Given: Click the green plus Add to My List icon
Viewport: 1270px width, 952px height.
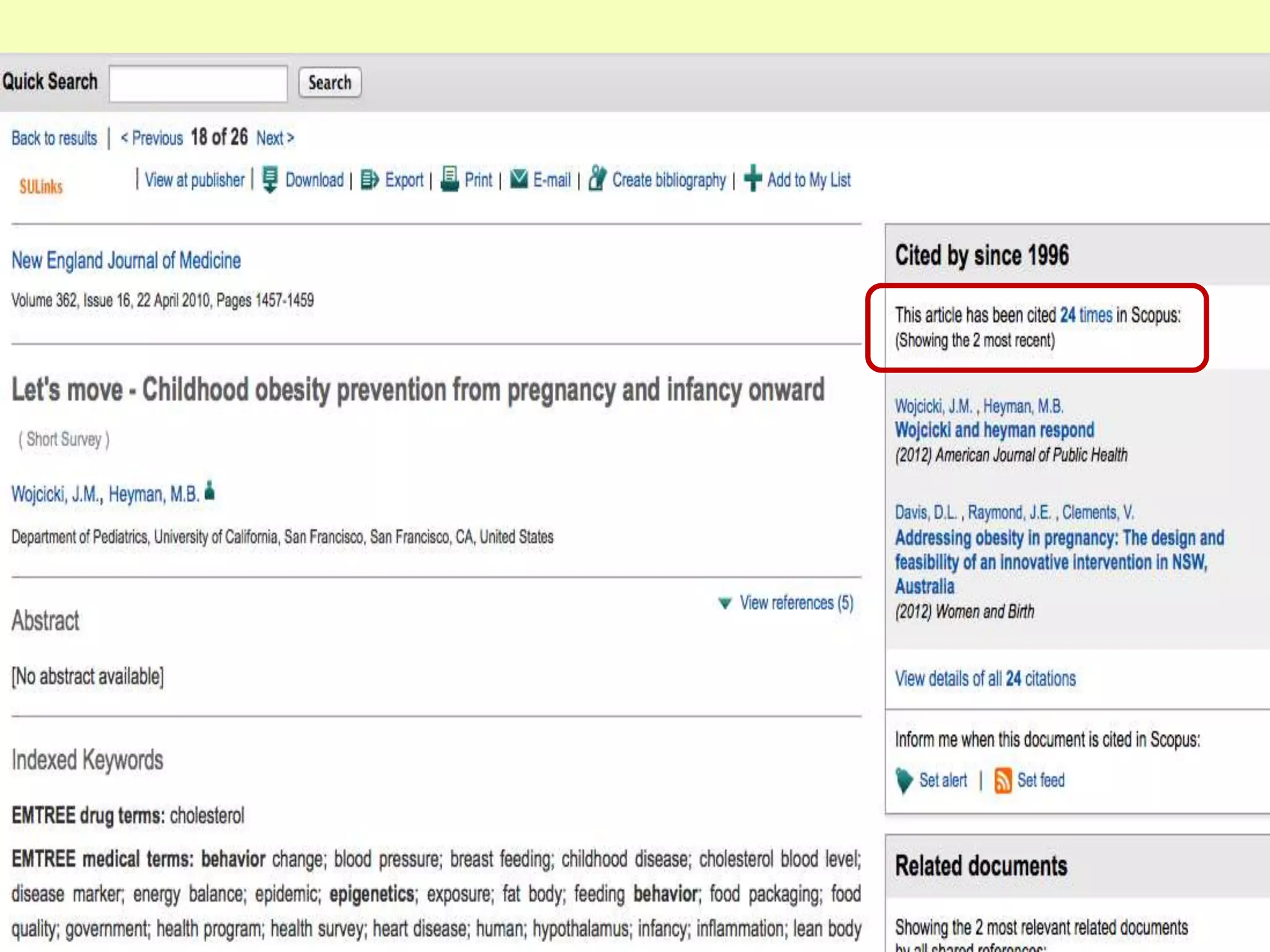Looking at the screenshot, I should 752,178.
